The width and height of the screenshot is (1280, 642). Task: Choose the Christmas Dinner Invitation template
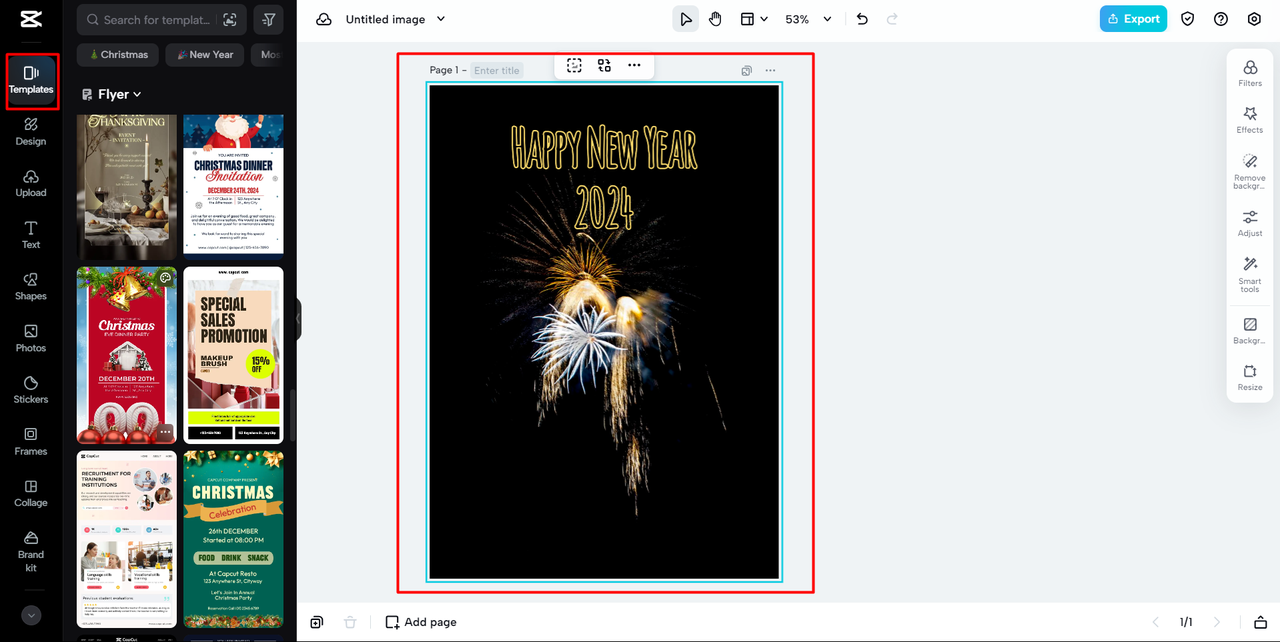(x=233, y=185)
